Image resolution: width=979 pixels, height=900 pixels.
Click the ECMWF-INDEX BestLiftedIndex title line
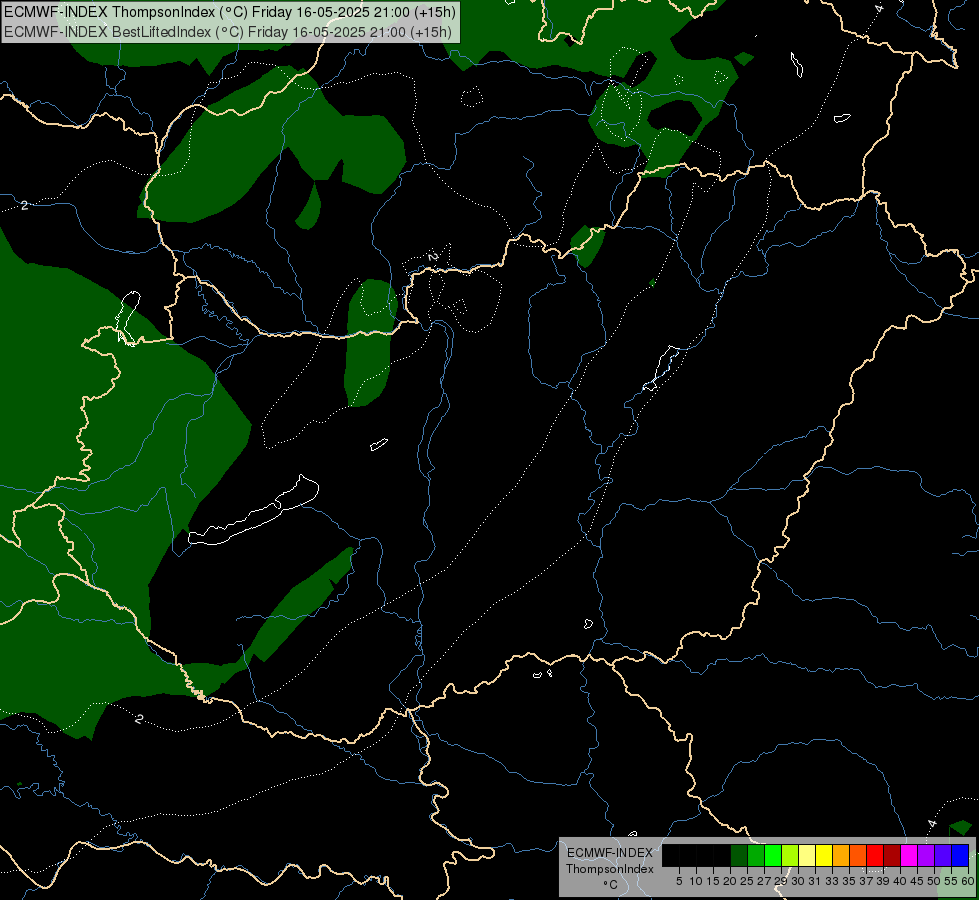tap(228, 32)
